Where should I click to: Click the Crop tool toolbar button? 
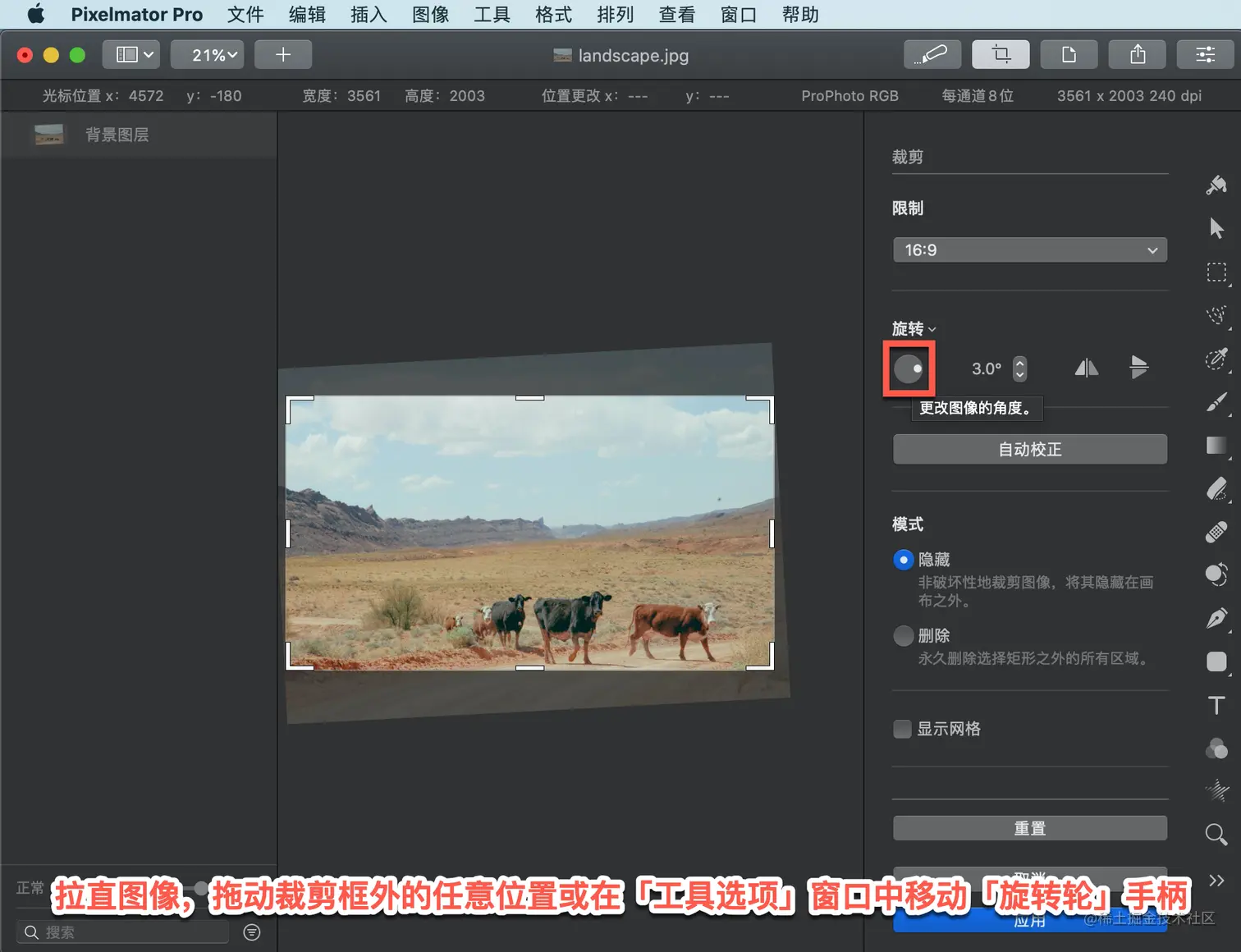(1001, 55)
